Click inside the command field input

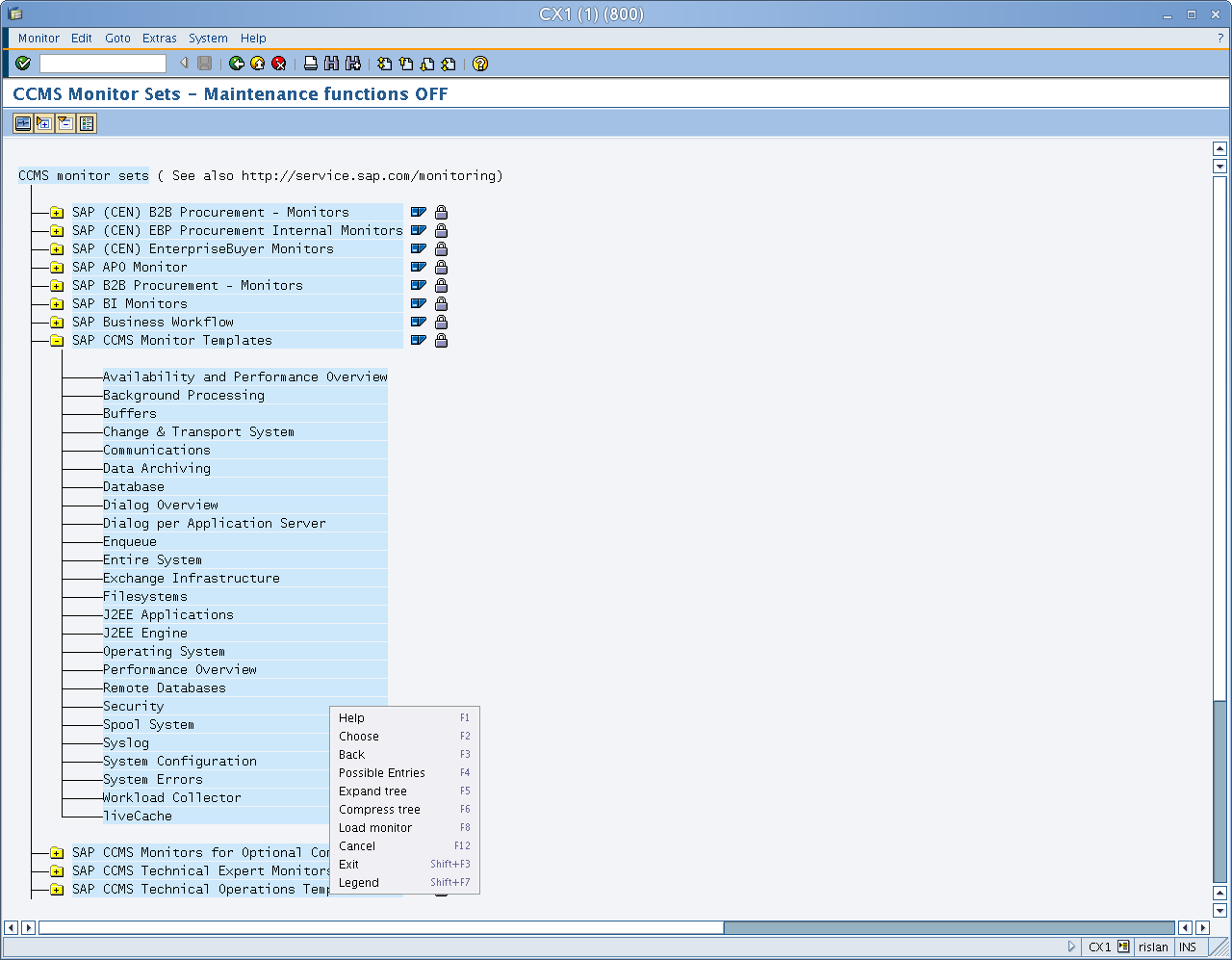point(101,64)
